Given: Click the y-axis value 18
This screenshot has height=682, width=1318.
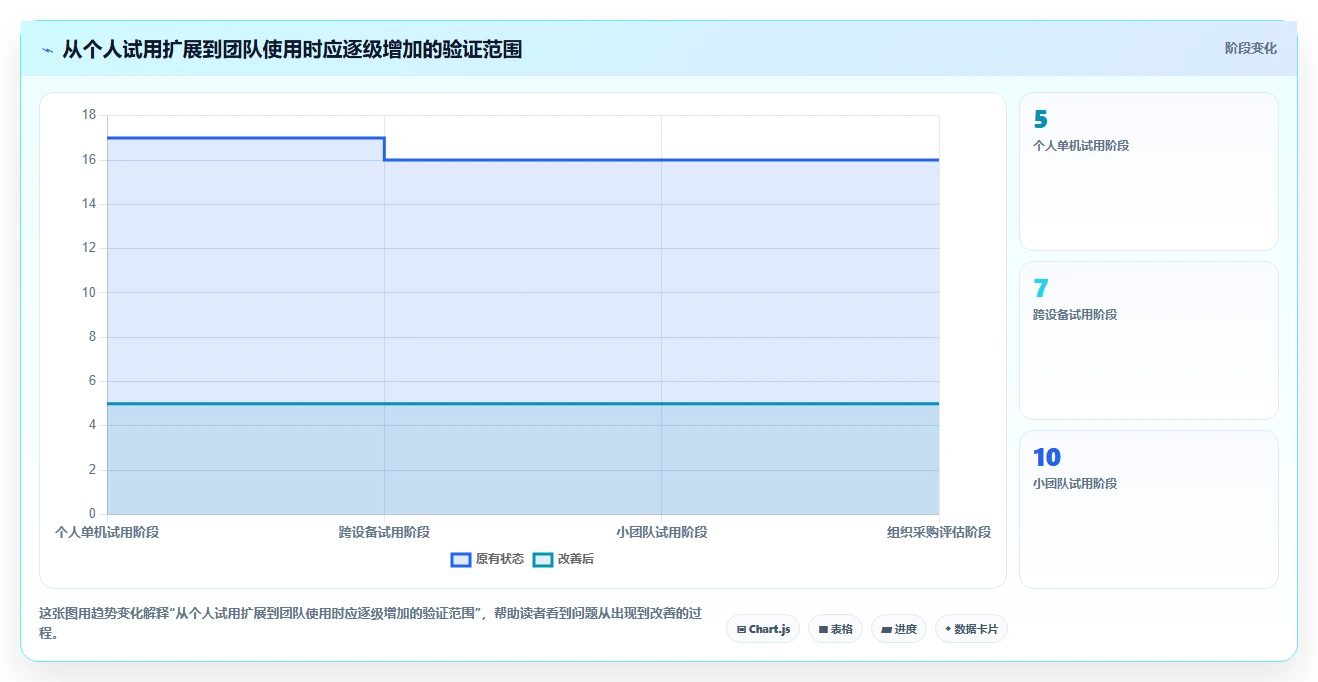Looking at the screenshot, I should (88, 115).
